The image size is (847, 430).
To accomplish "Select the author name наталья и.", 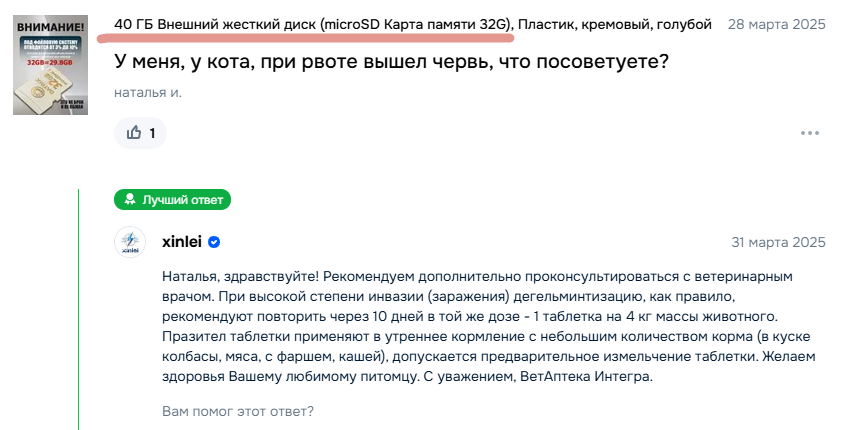I will (148, 92).
